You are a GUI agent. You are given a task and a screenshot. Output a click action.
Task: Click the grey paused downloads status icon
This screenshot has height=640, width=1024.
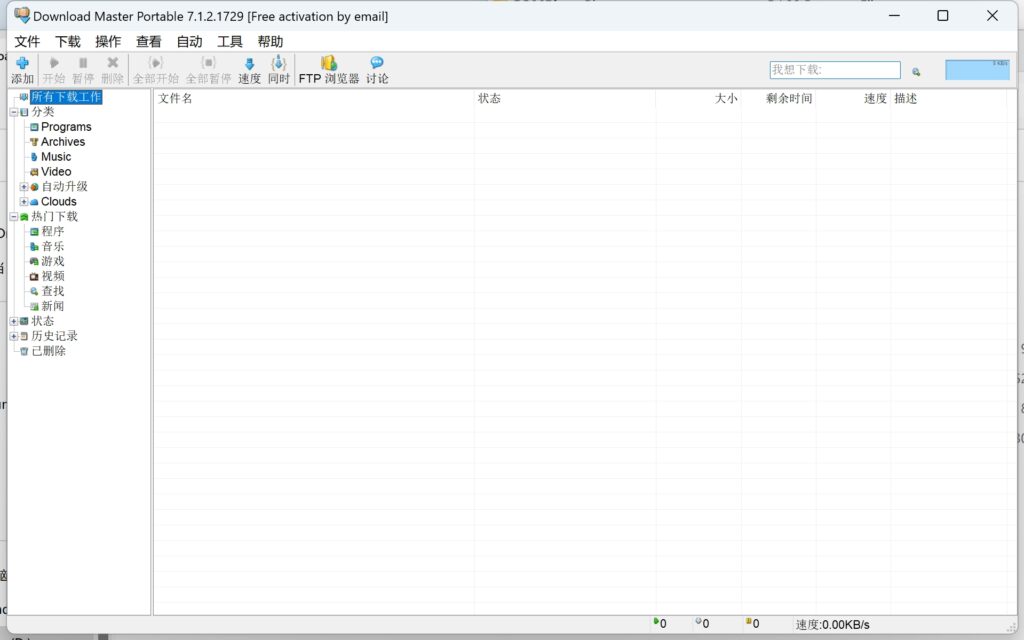coord(698,622)
